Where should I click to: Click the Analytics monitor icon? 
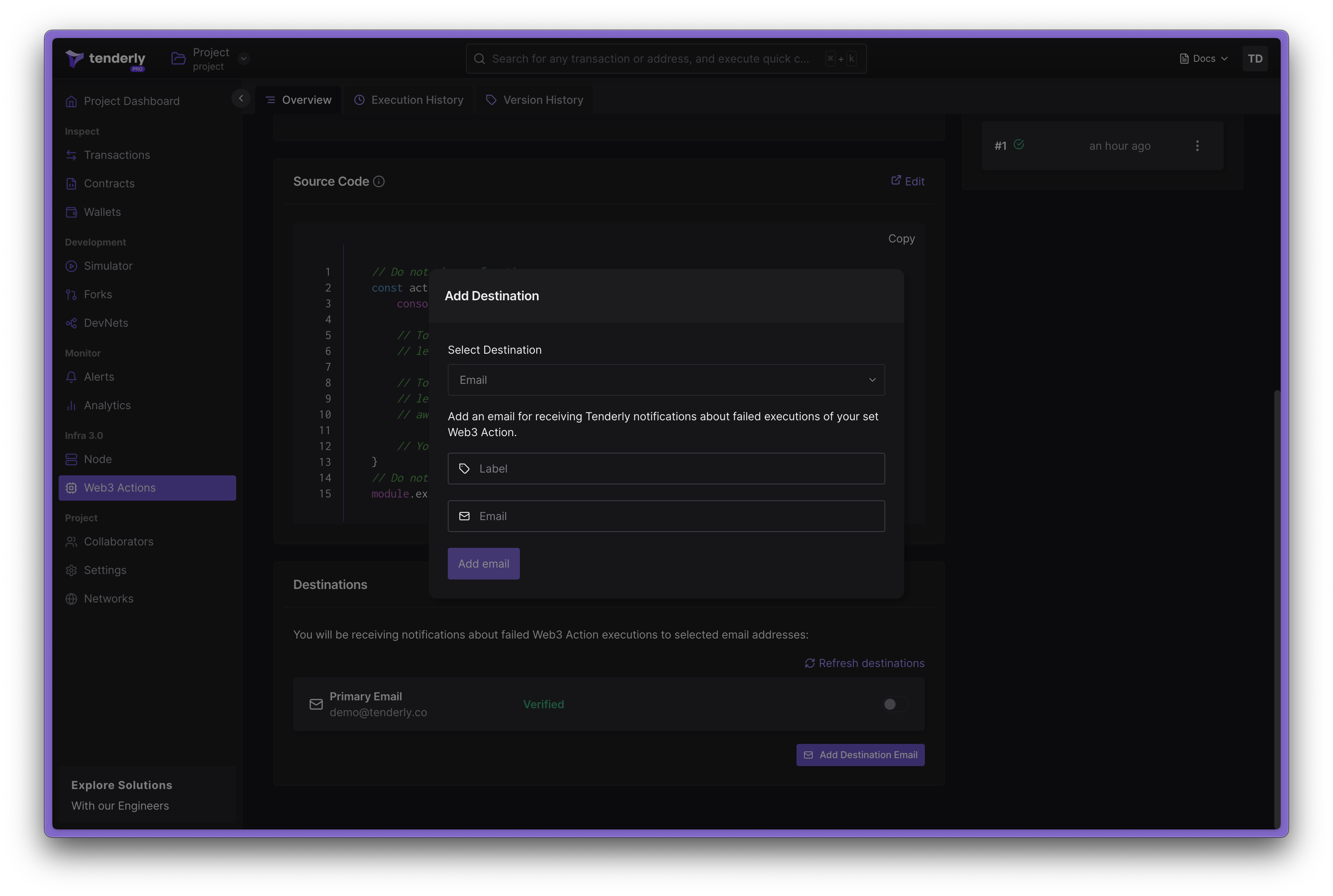tap(71, 405)
